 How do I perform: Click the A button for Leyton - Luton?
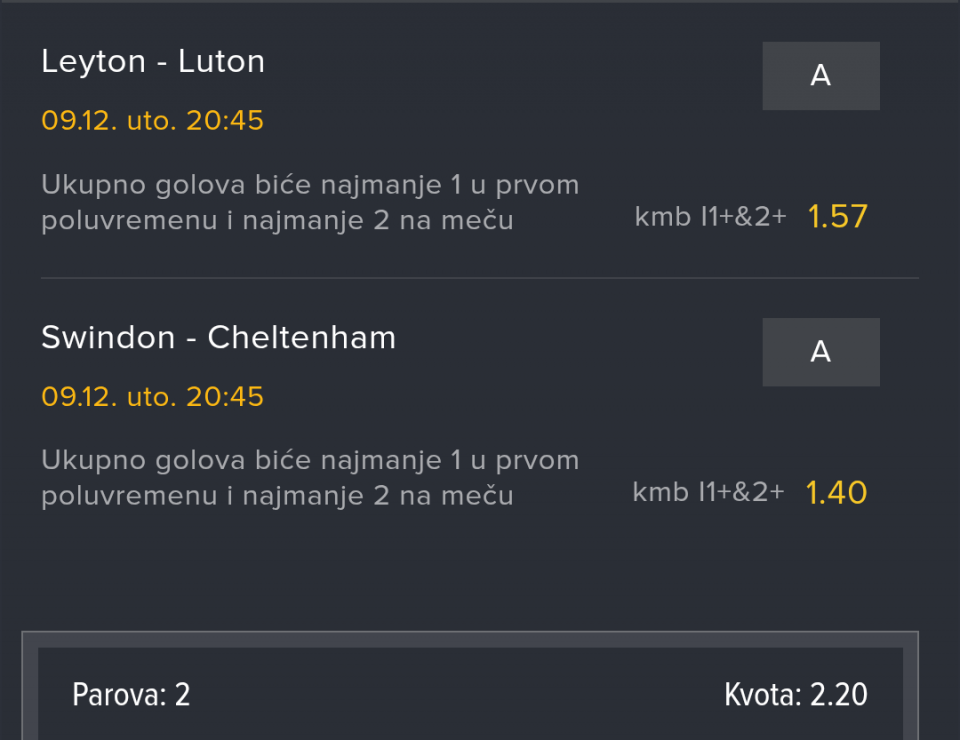[820, 76]
